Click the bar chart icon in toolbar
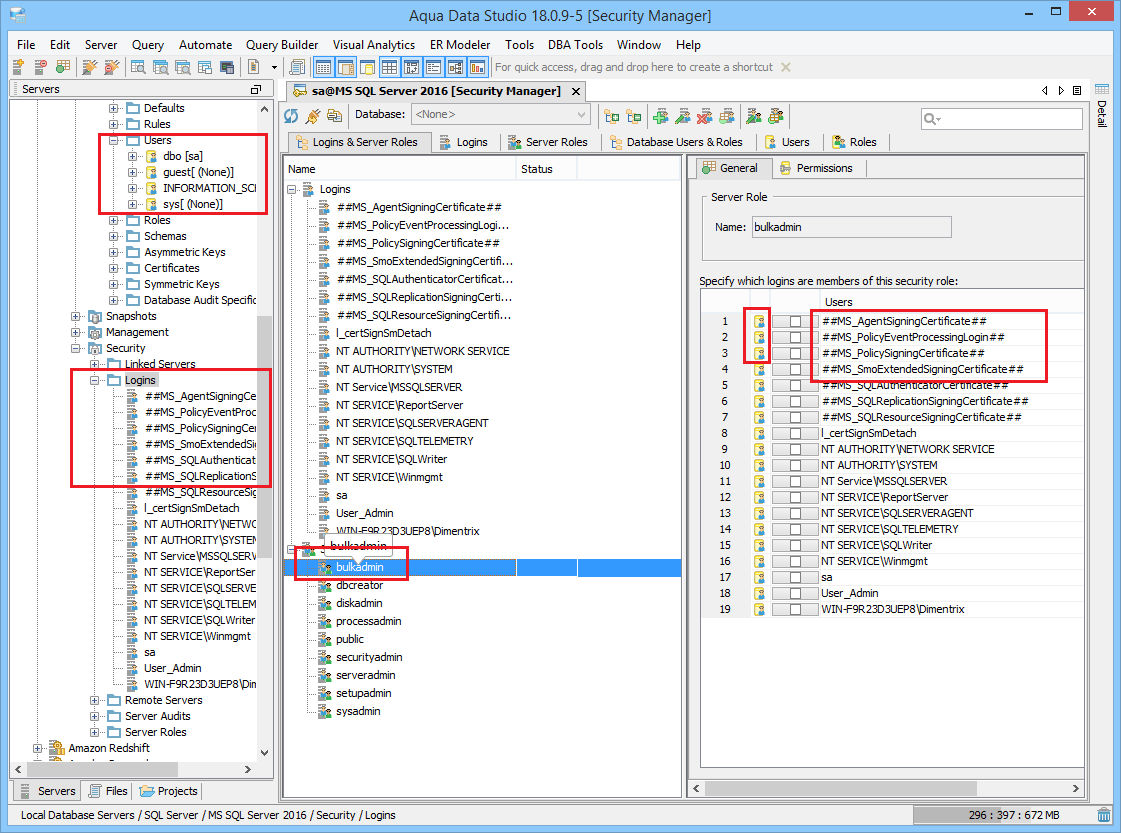Image resolution: width=1121 pixels, height=833 pixels. tap(477, 67)
